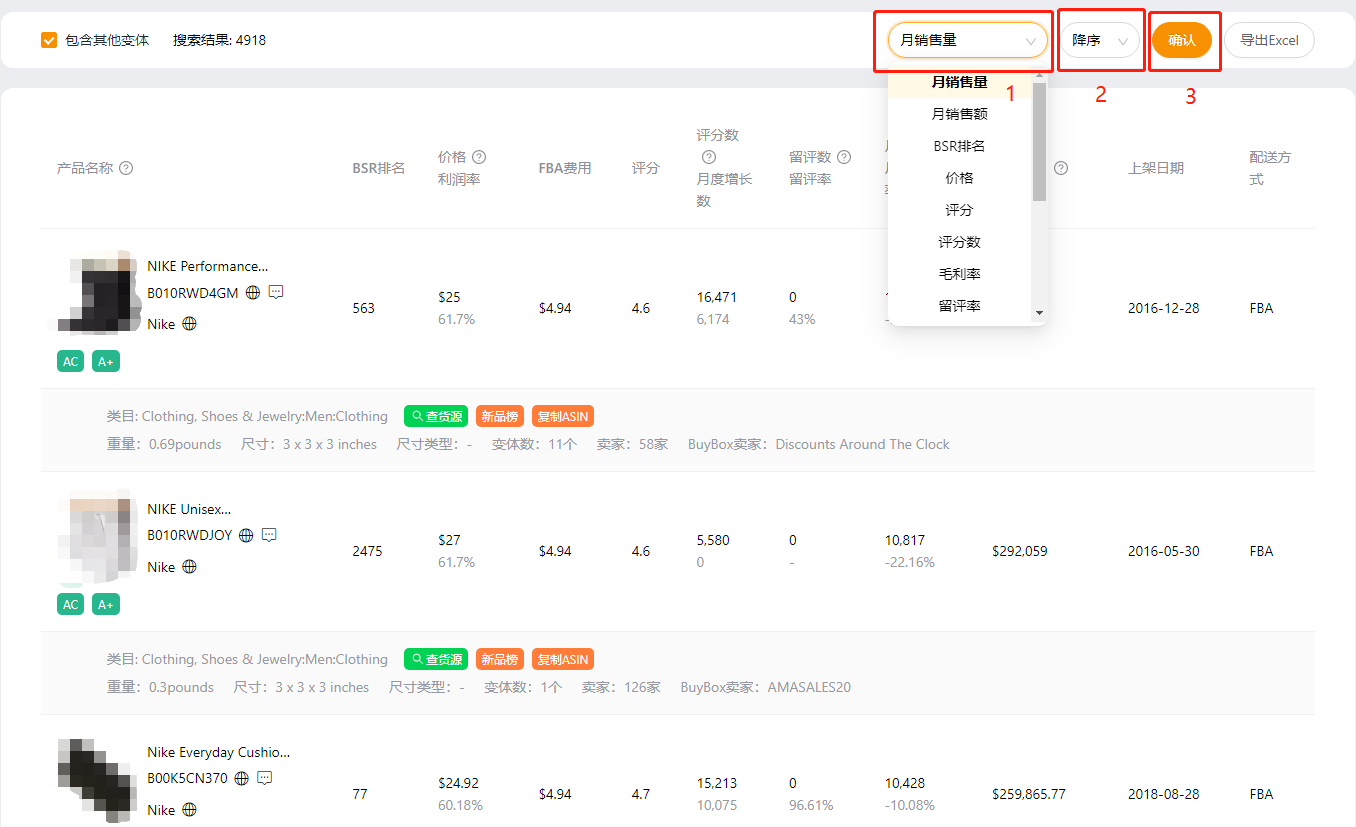Click the brand globe icon under B010RWD4GM
This screenshot has width=1356, height=827.
(189, 324)
